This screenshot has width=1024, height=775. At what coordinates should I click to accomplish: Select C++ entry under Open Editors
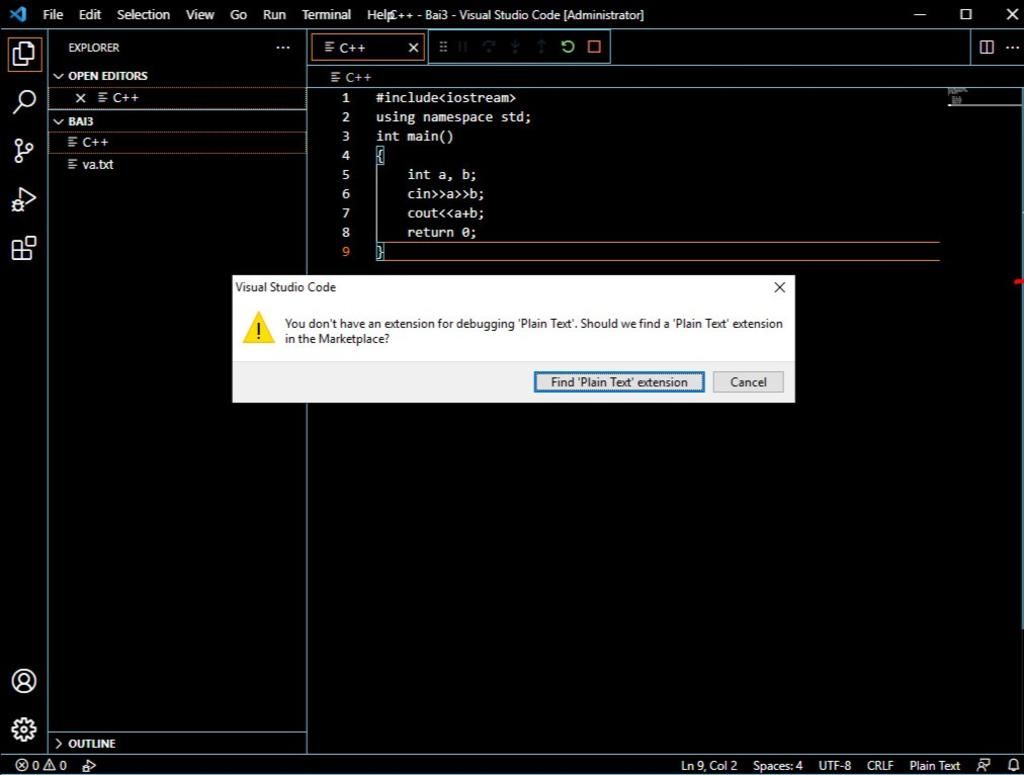click(x=178, y=97)
